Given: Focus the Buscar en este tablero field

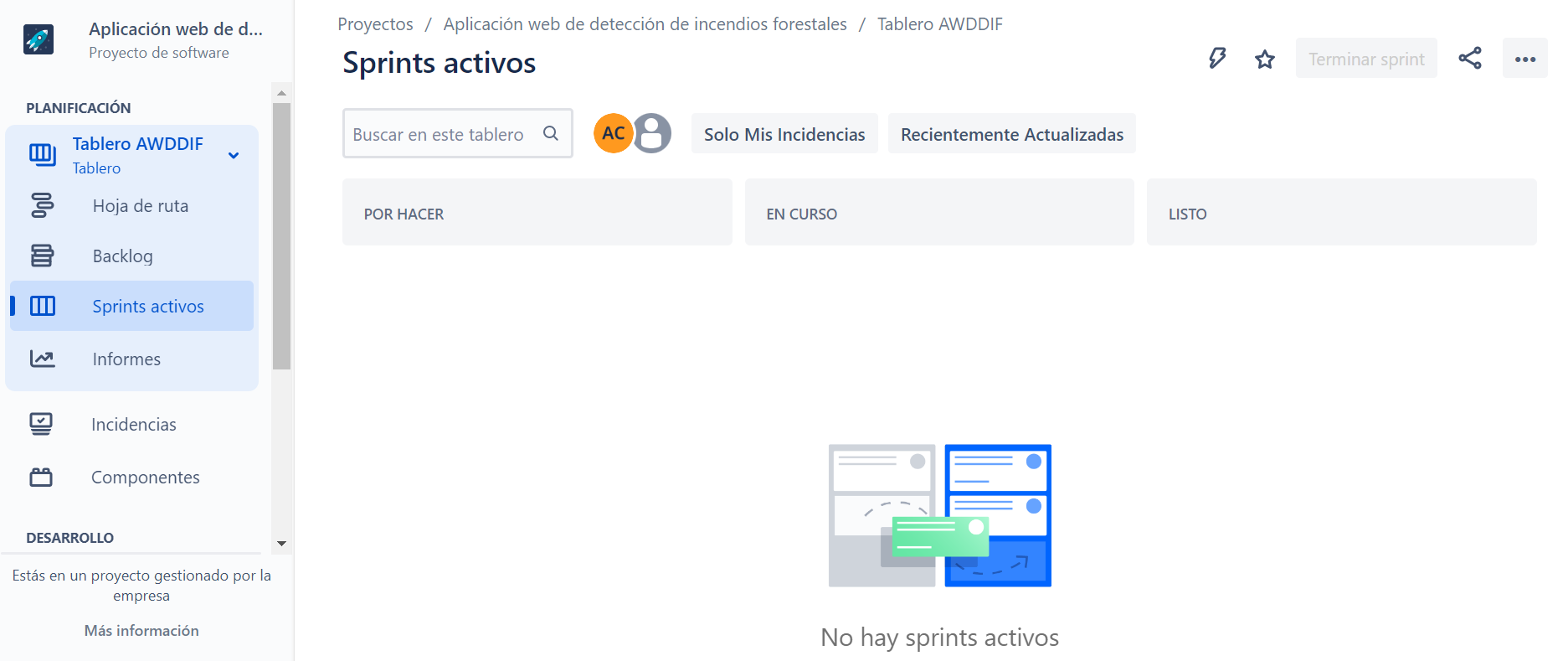Looking at the screenshot, I should pyautogui.click(x=457, y=133).
